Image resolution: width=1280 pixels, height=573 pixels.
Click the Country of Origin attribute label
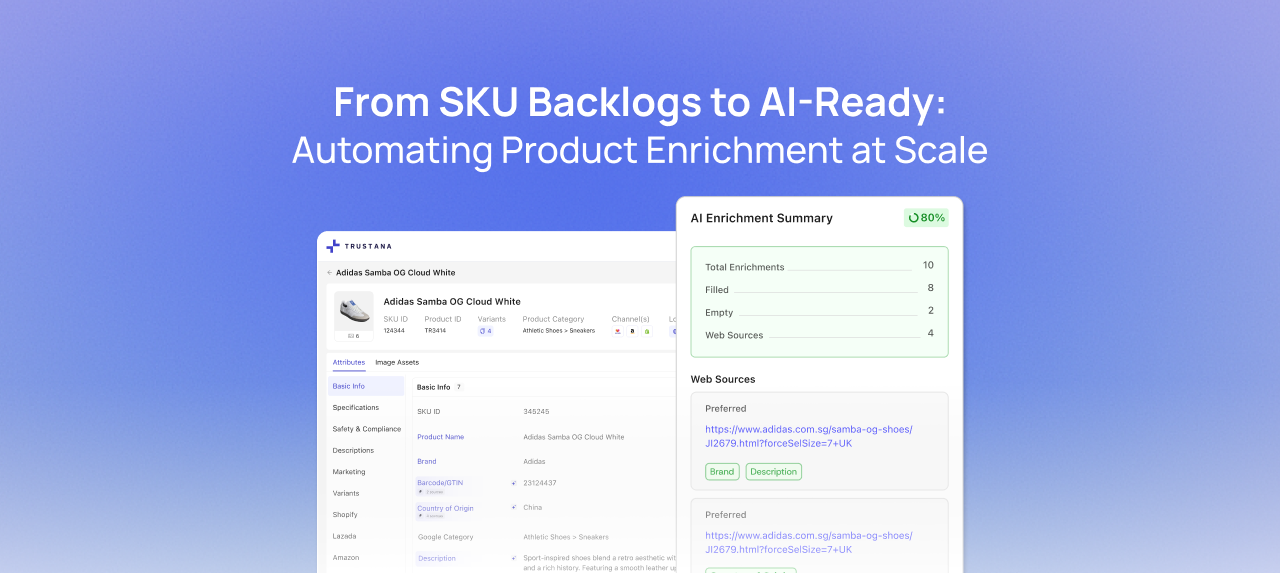pyautogui.click(x=445, y=508)
